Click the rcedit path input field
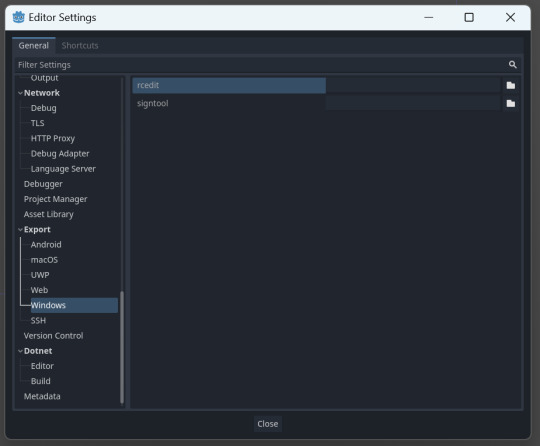The height and width of the screenshot is (446, 540). click(x=413, y=85)
